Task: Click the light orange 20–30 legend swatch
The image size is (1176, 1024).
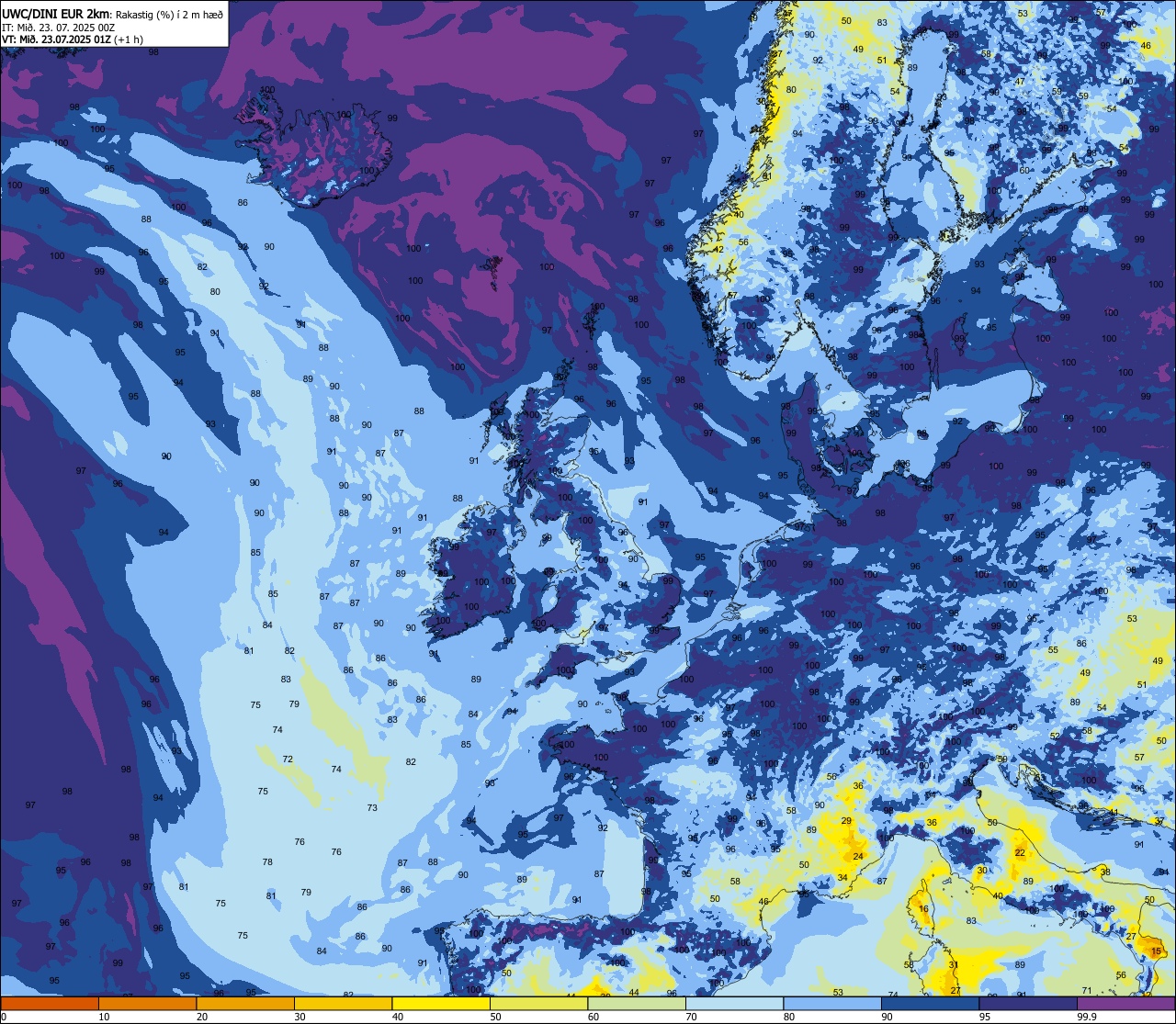Action: [245, 1003]
